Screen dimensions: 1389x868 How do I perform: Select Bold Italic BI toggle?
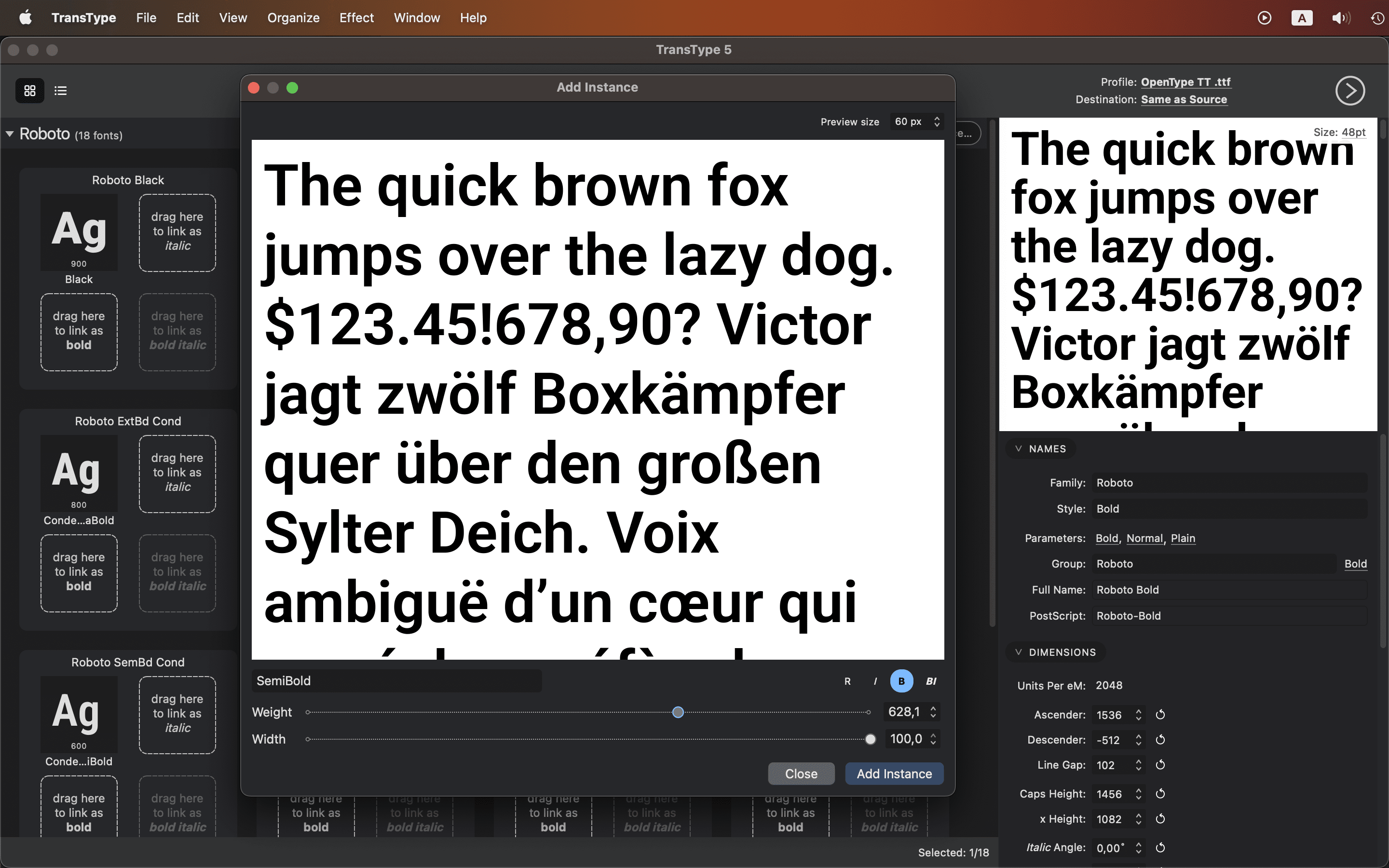point(930,681)
